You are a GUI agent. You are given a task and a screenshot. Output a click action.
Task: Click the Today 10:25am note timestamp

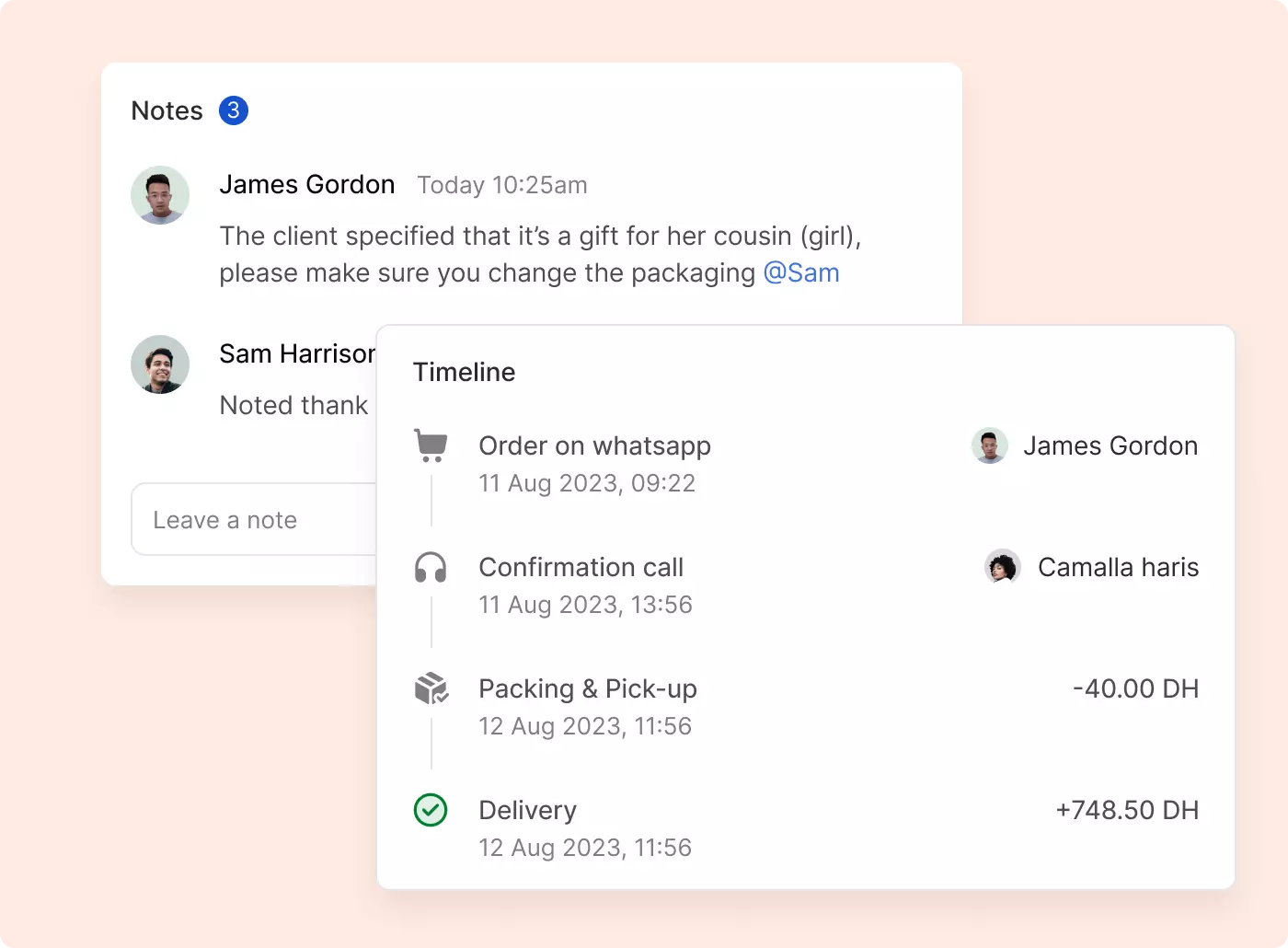(502, 186)
